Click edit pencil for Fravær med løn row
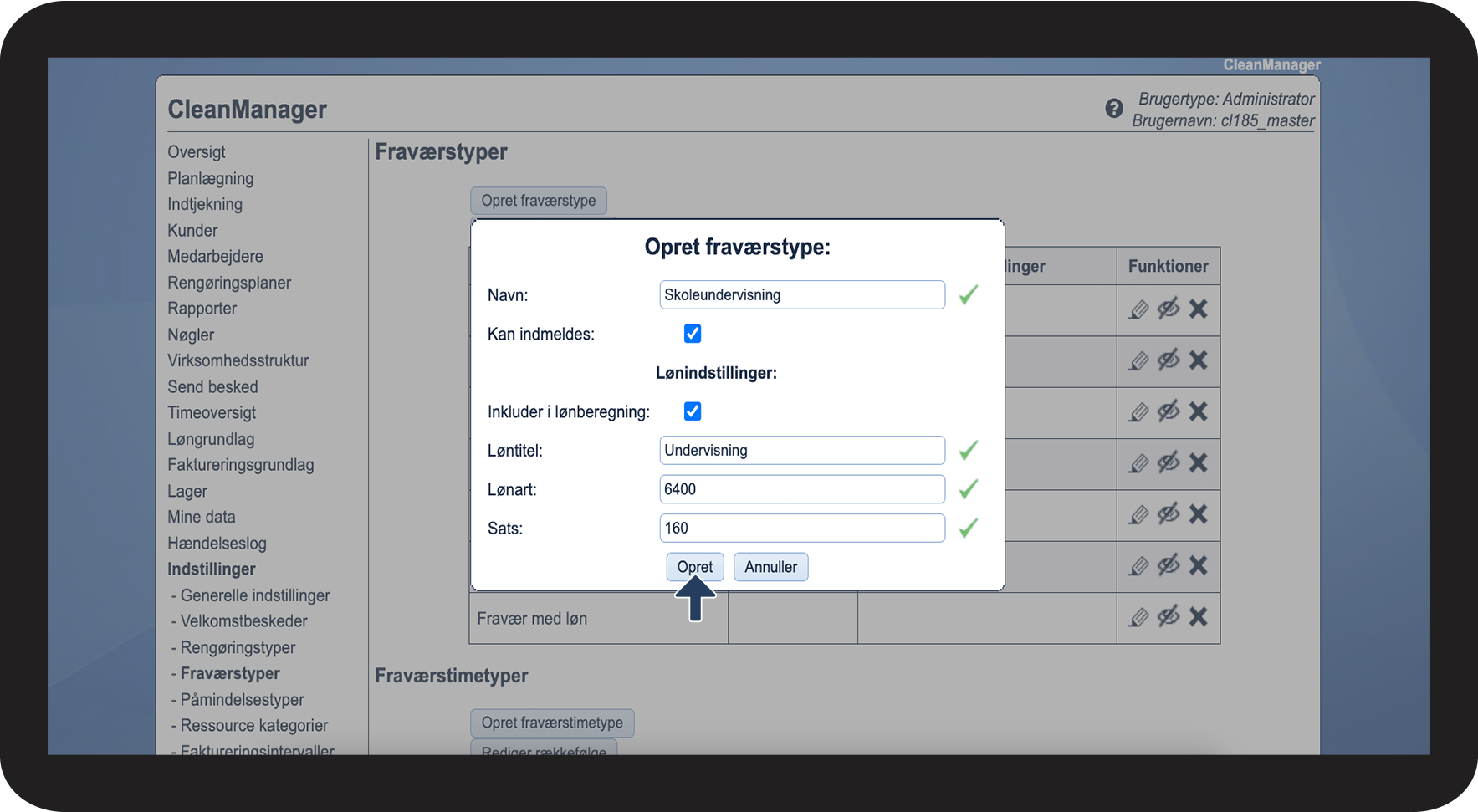Viewport: 1478px width, 812px height. point(1138,617)
